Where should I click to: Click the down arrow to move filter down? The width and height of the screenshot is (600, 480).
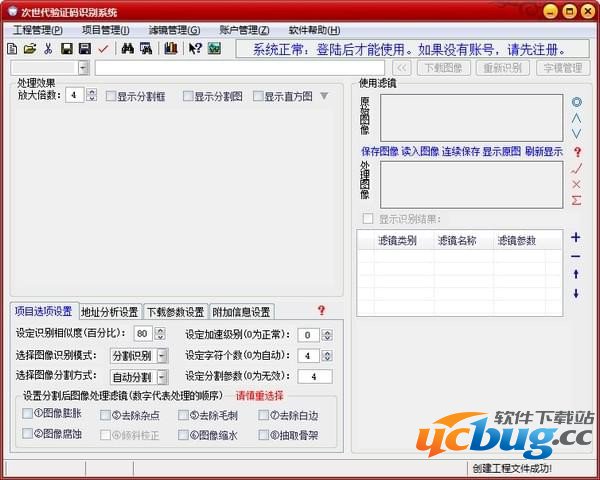point(576,294)
